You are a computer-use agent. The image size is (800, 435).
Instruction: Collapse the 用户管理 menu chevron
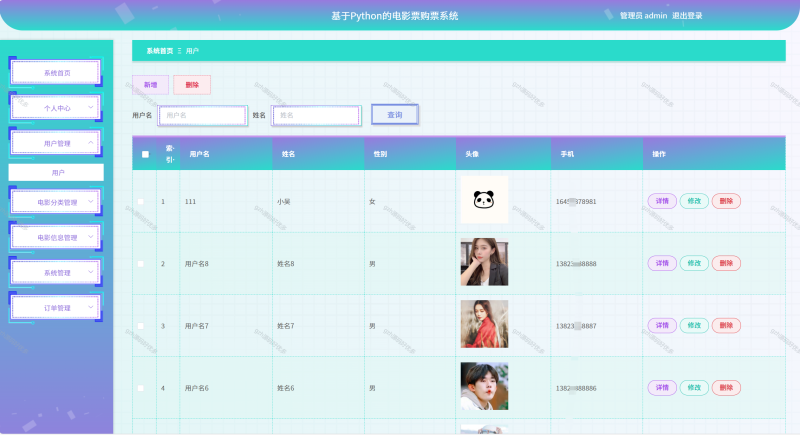point(91,143)
